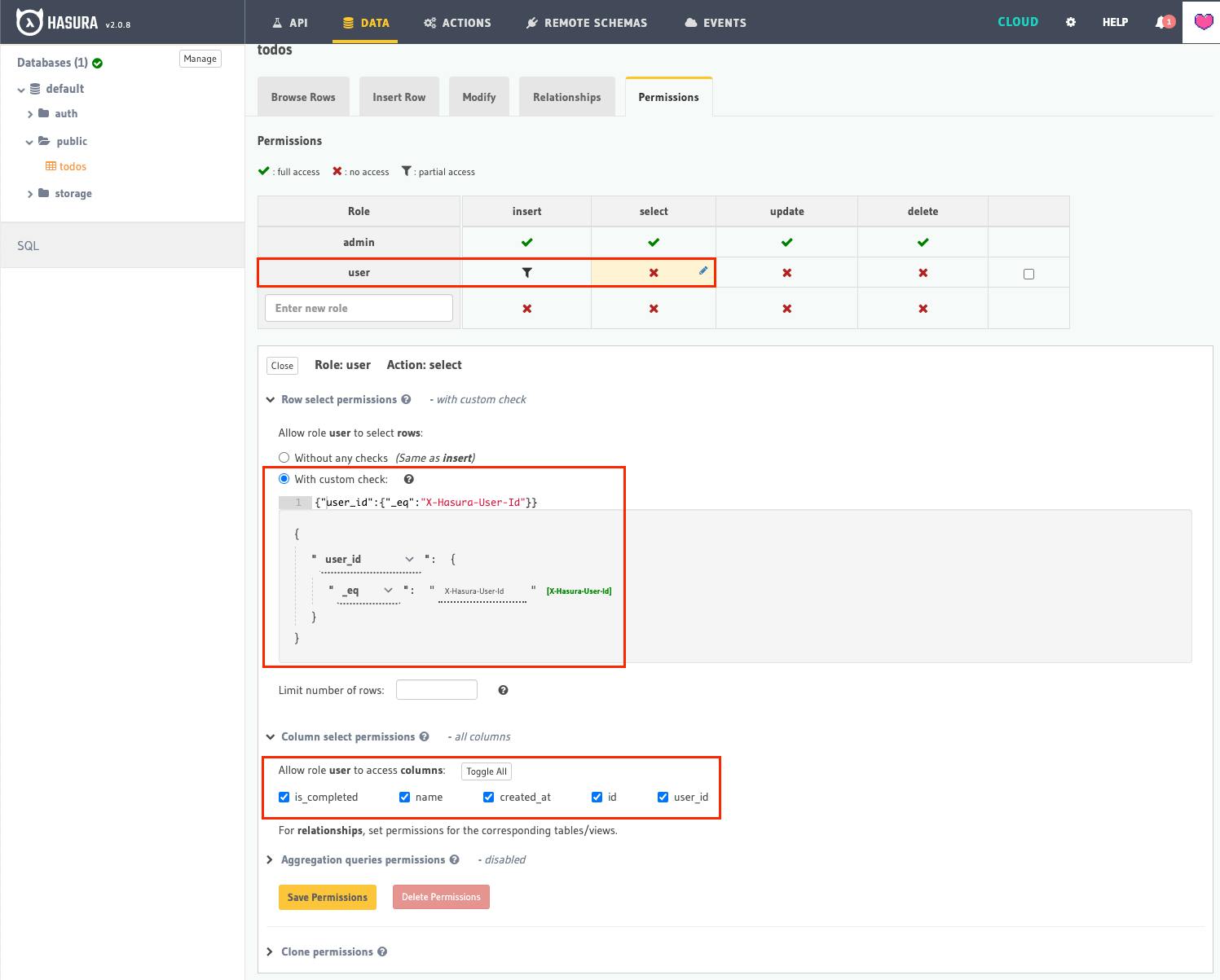The height and width of the screenshot is (980, 1220).
Task: Uncheck the is_completed column checkbox
Action: 284,797
